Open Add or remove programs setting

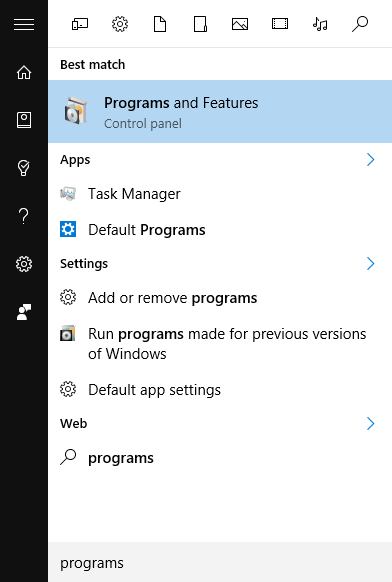point(220,298)
